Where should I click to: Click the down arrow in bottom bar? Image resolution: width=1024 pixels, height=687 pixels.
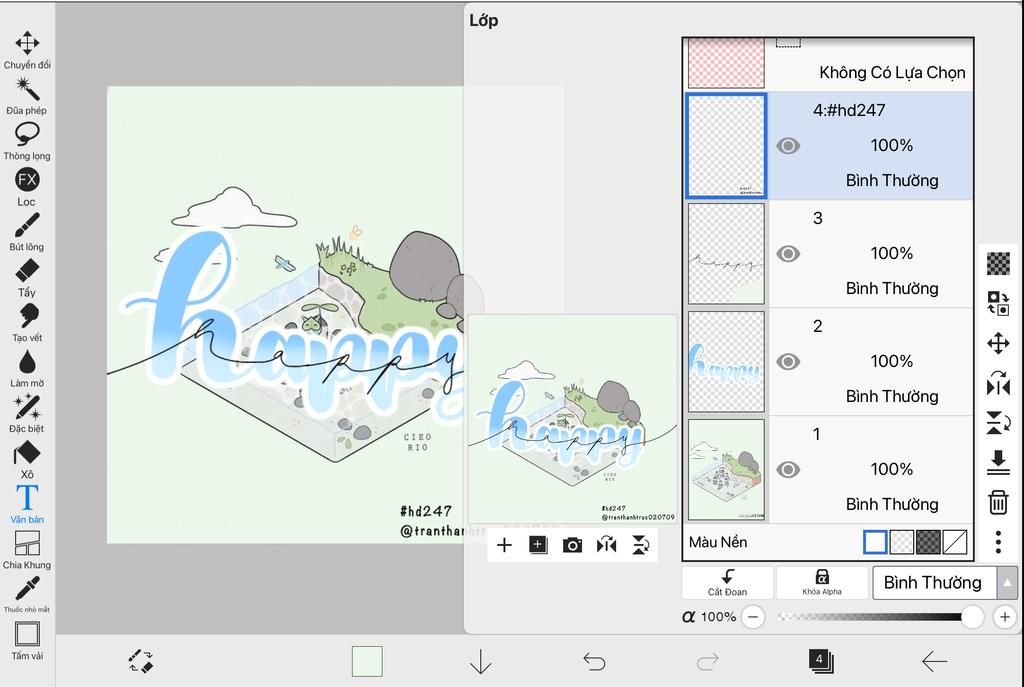[x=481, y=662]
